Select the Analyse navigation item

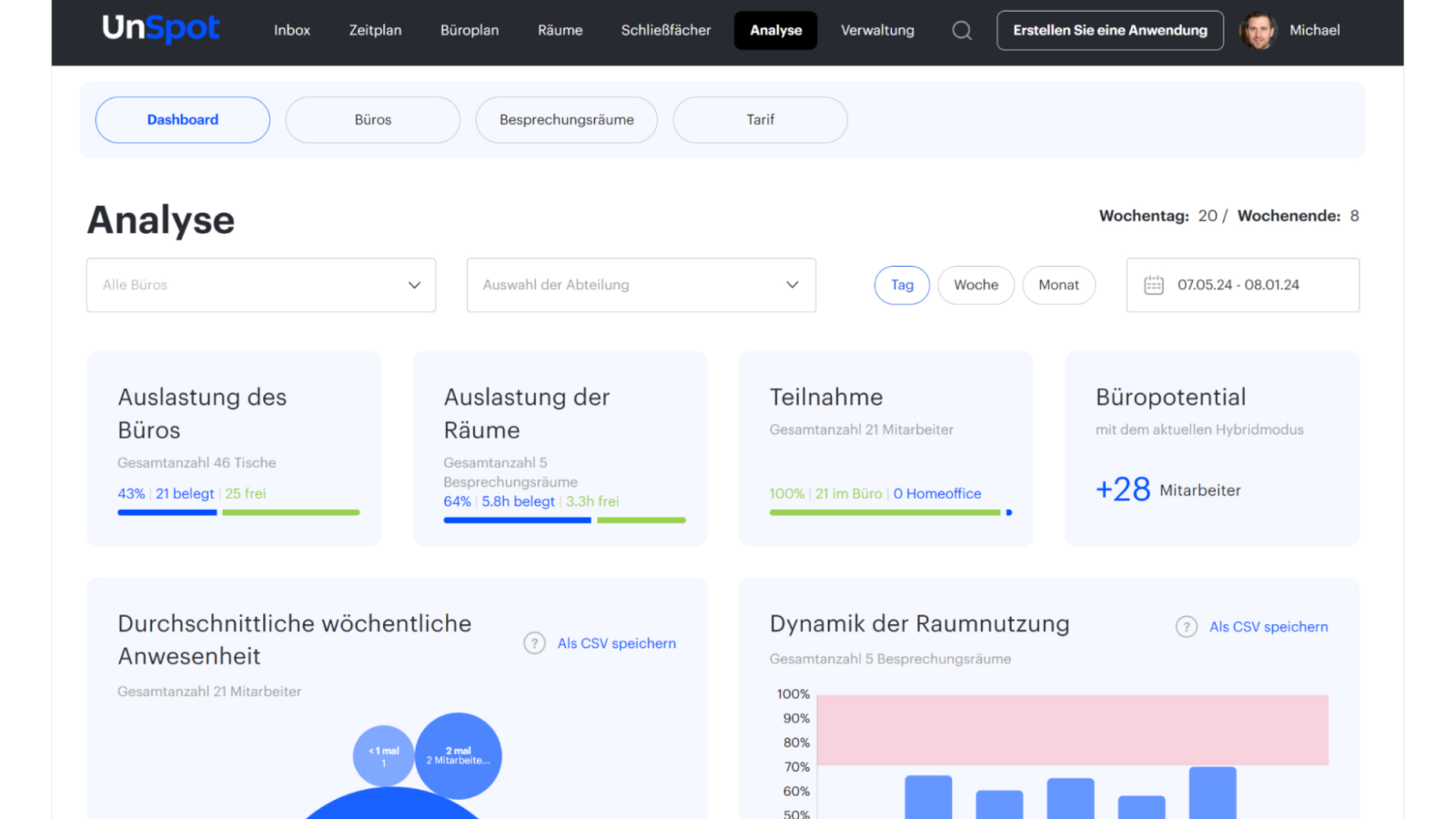tap(776, 30)
